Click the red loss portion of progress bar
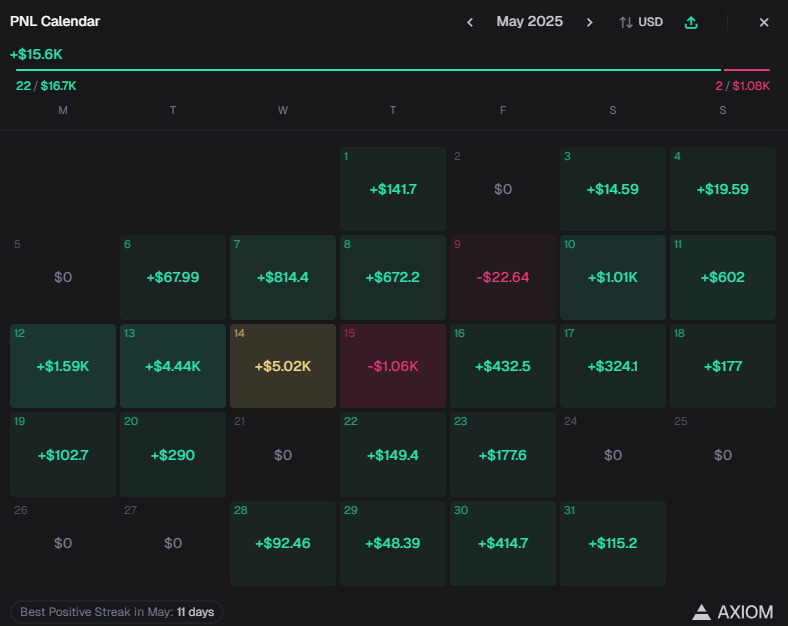 tap(747, 70)
